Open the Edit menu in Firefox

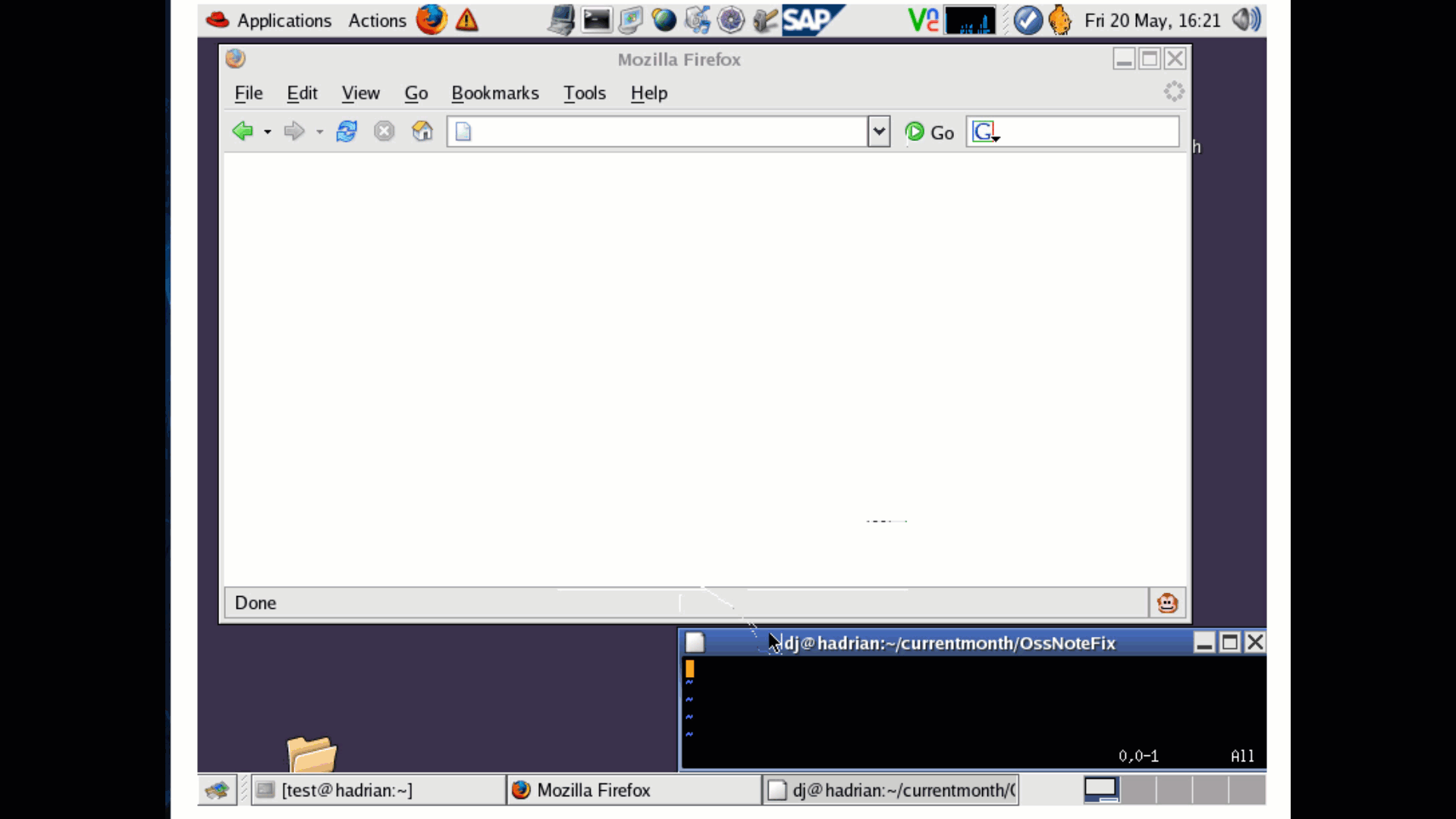[x=302, y=93]
